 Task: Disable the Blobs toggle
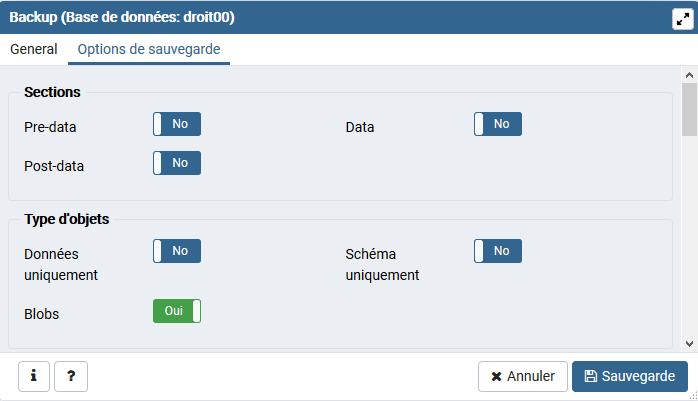[x=177, y=311]
